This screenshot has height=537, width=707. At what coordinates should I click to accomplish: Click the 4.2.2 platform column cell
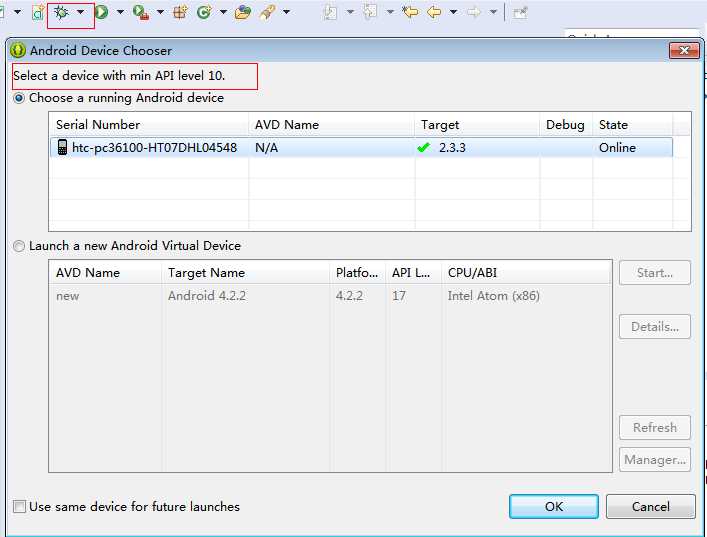tap(349, 296)
